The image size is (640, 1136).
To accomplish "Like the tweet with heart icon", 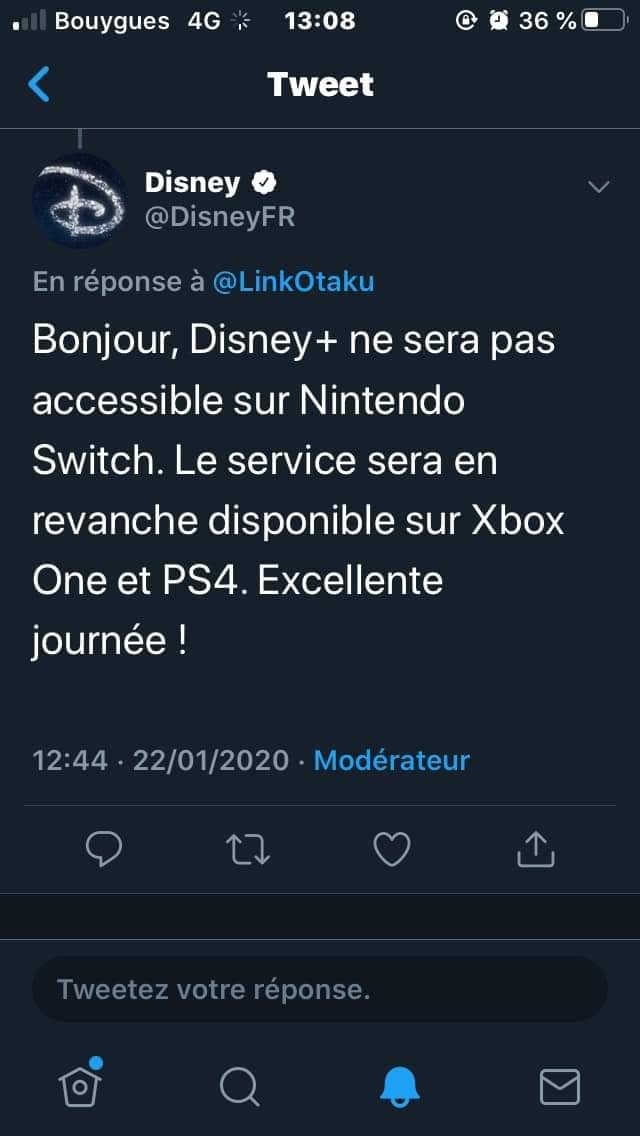I will (x=391, y=849).
